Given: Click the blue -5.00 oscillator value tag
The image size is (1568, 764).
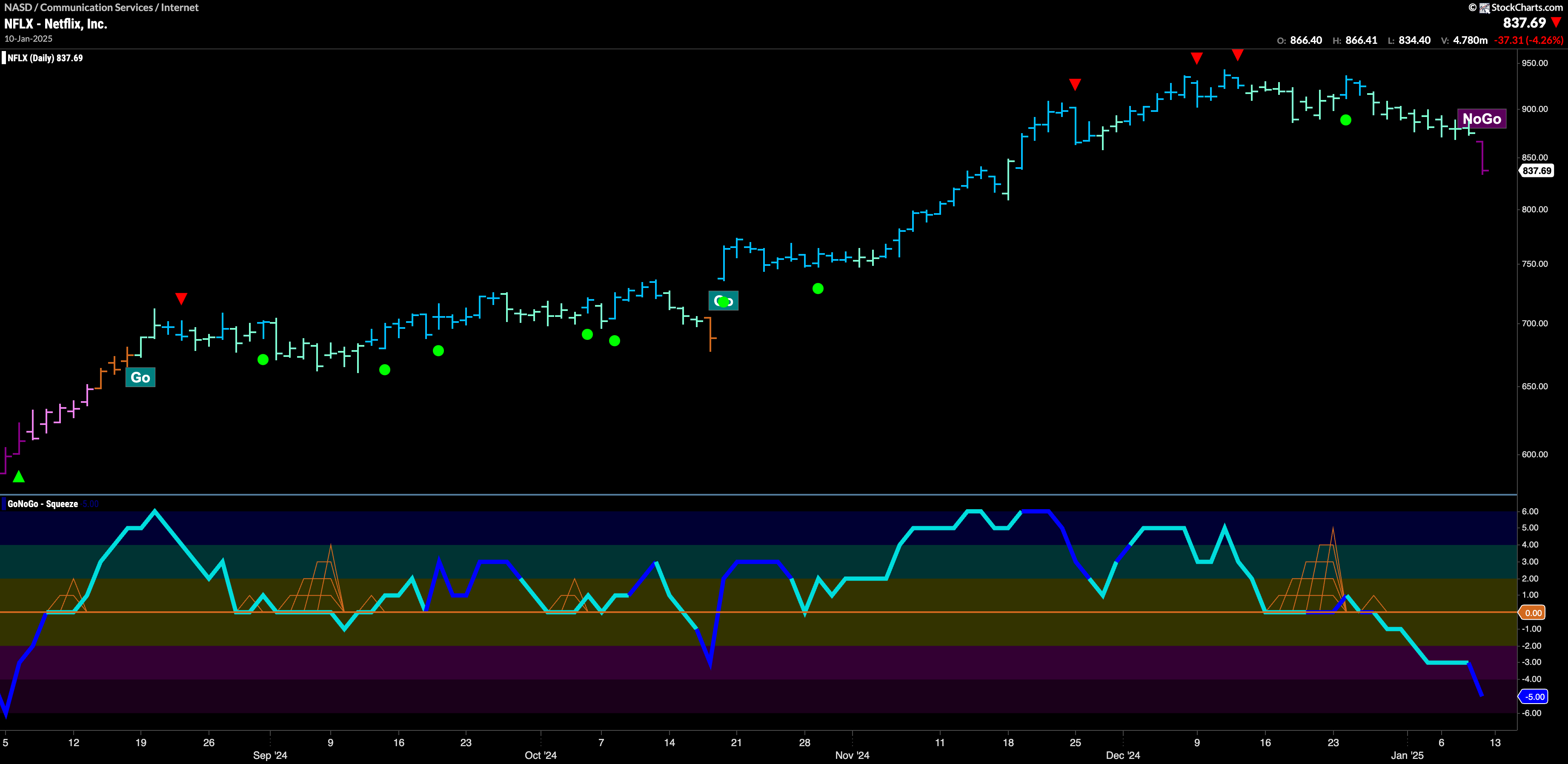Looking at the screenshot, I should pyautogui.click(x=1534, y=696).
